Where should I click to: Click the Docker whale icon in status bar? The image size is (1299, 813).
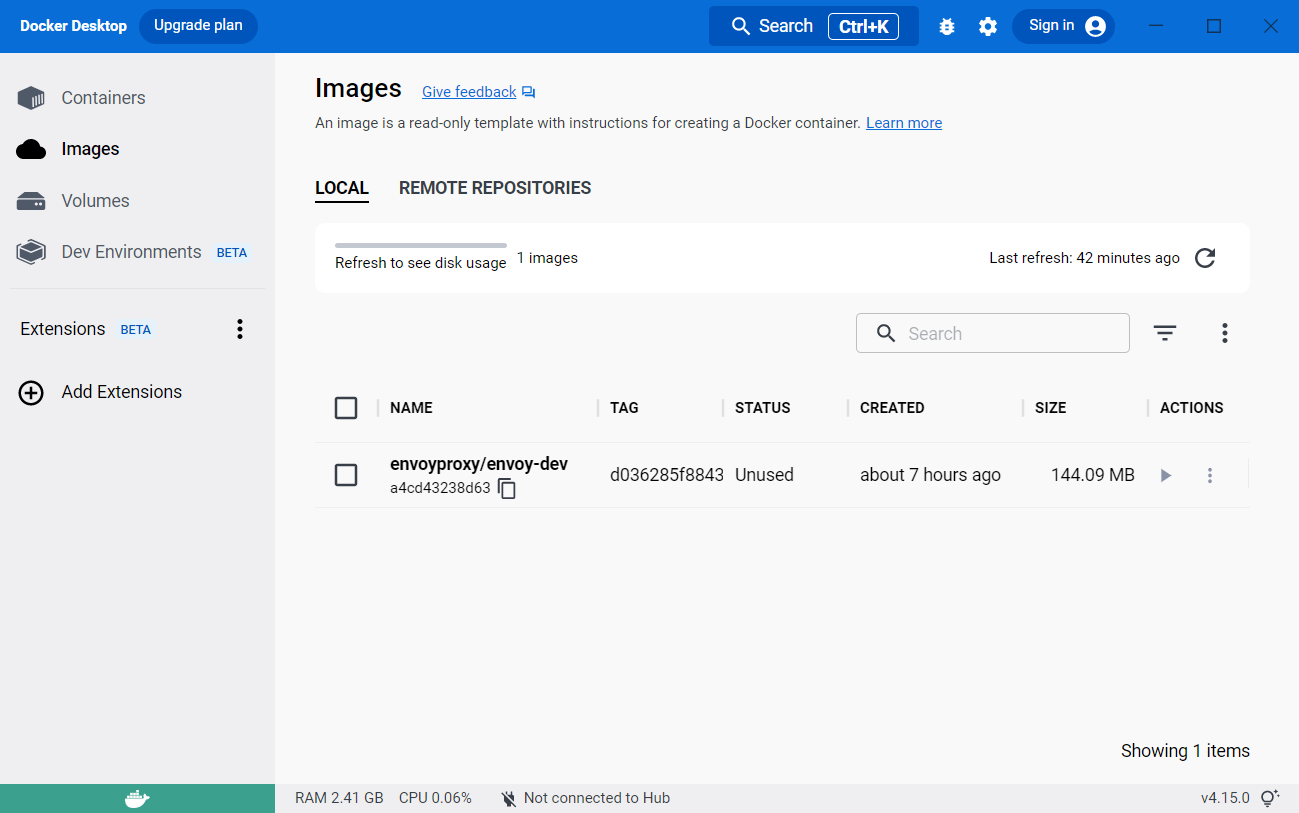click(x=137, y=798)
